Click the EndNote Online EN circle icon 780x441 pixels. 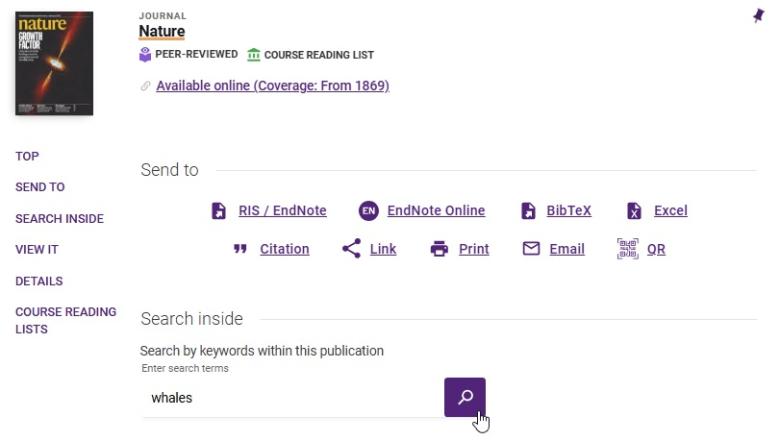[x=369, y=211]
